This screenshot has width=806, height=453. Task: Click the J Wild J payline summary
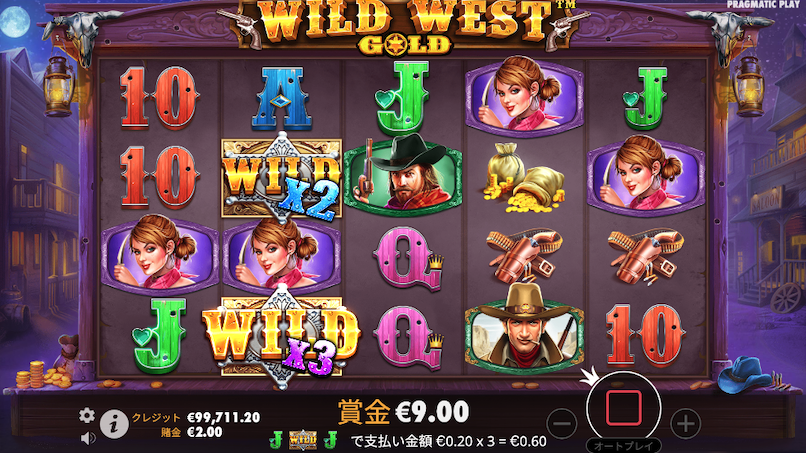[303, 440]
